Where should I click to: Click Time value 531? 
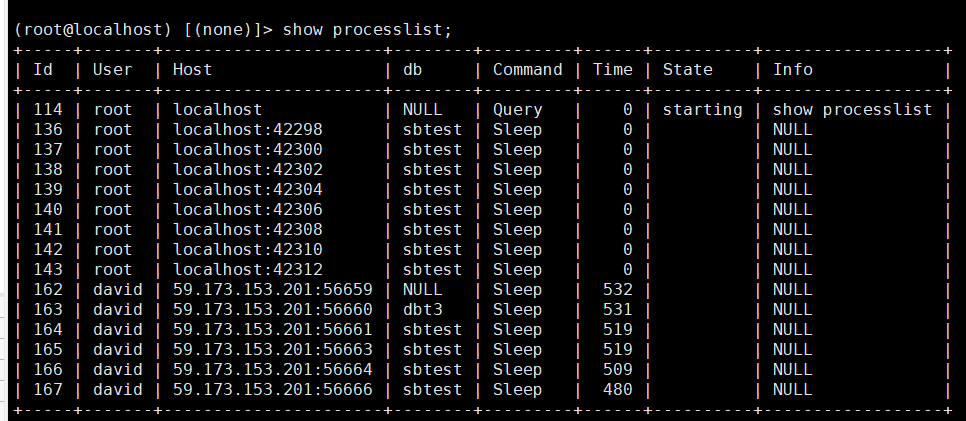[618, 309]
